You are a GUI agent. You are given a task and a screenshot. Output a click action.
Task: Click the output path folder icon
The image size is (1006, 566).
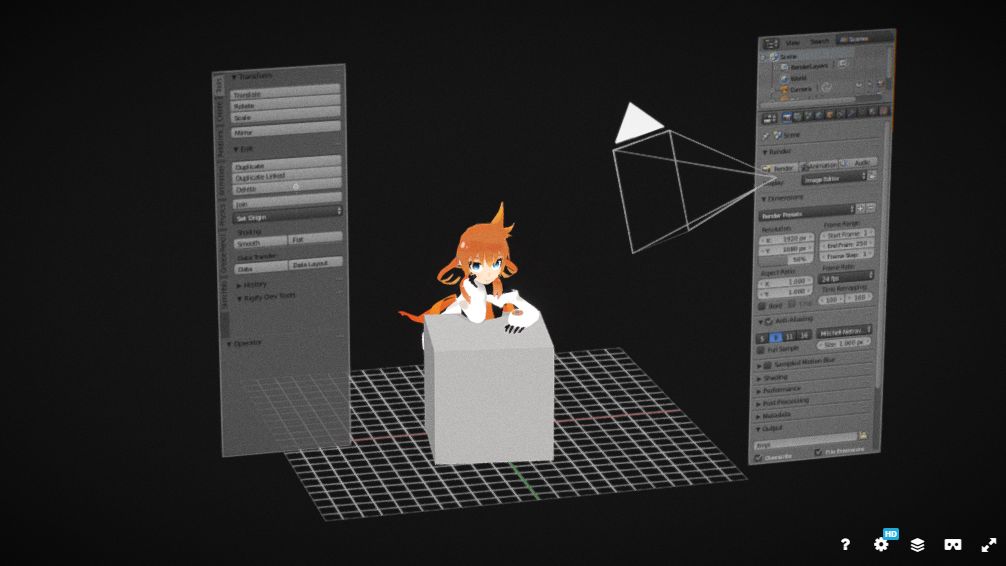pos(863,435)
